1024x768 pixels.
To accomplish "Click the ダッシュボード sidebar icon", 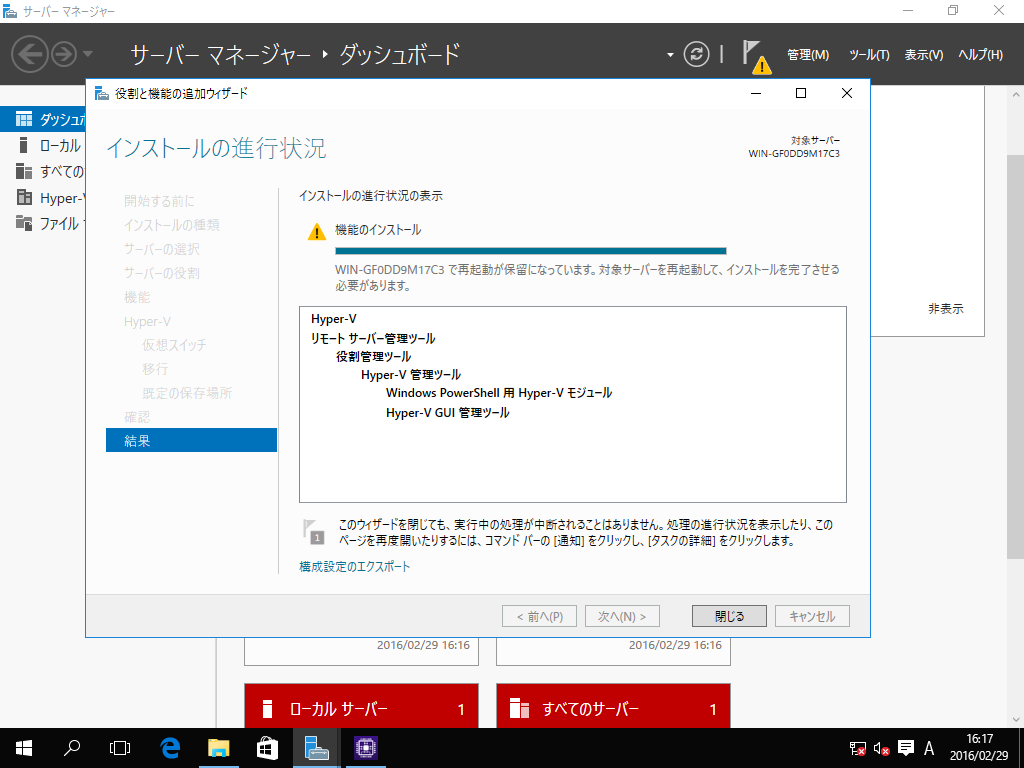I will click(24, 119).
